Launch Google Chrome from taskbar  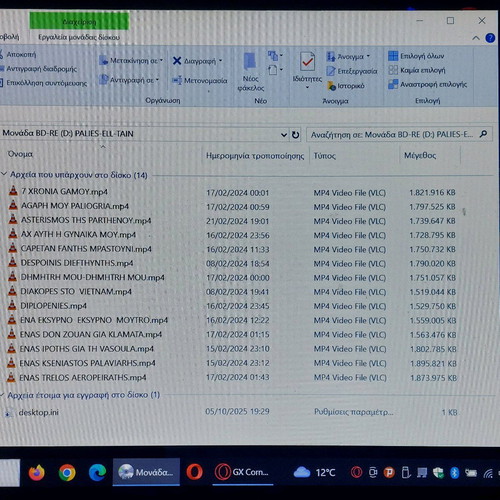(67, 472)
